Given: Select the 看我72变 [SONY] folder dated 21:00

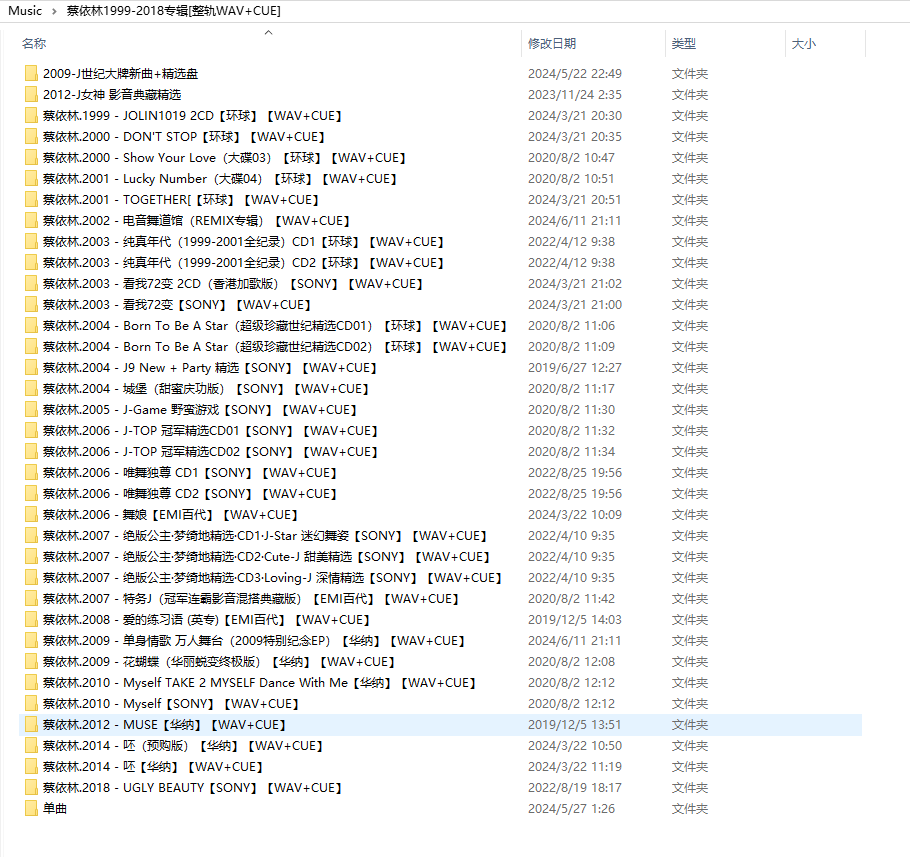Looking at the screenshot, I should pos(176,305).
